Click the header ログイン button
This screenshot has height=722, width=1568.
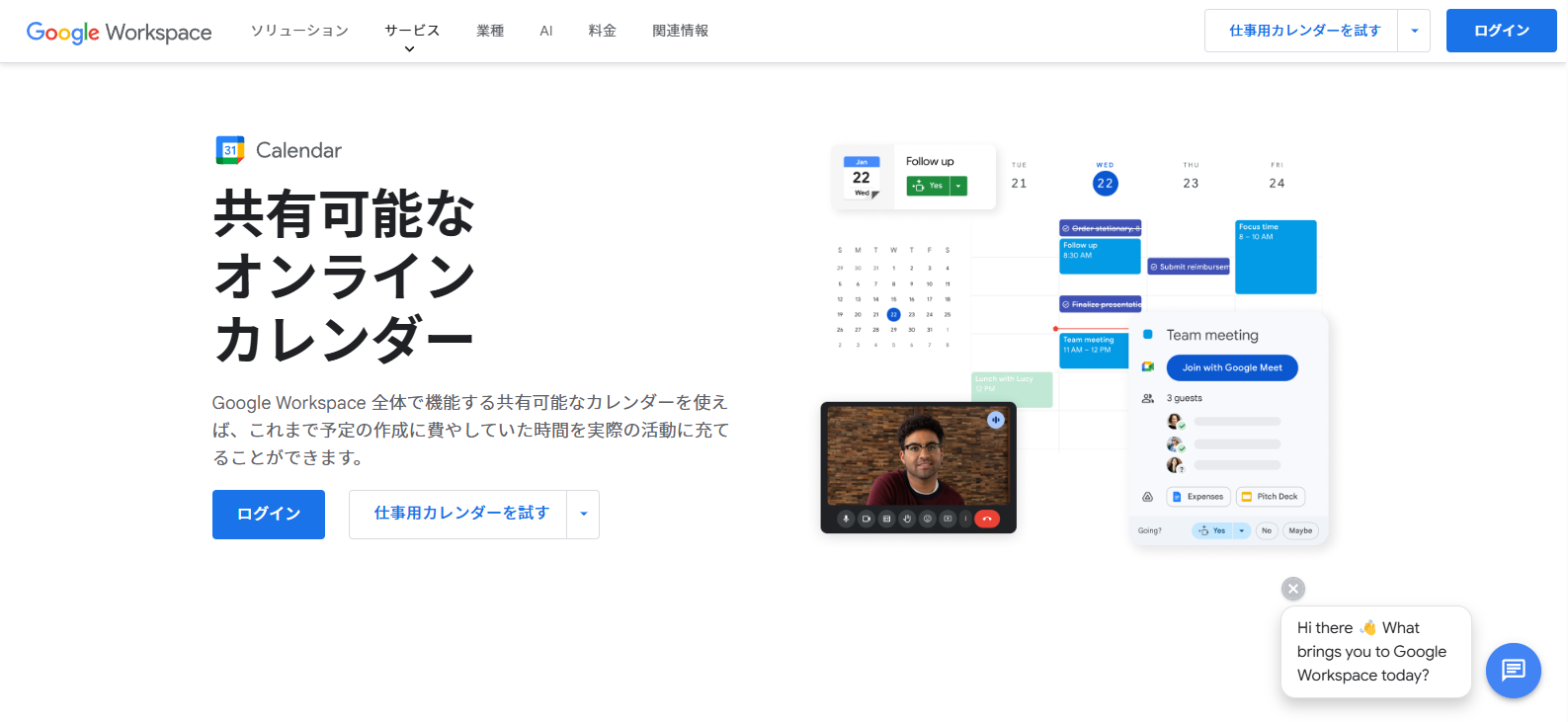coord(1502,31)
